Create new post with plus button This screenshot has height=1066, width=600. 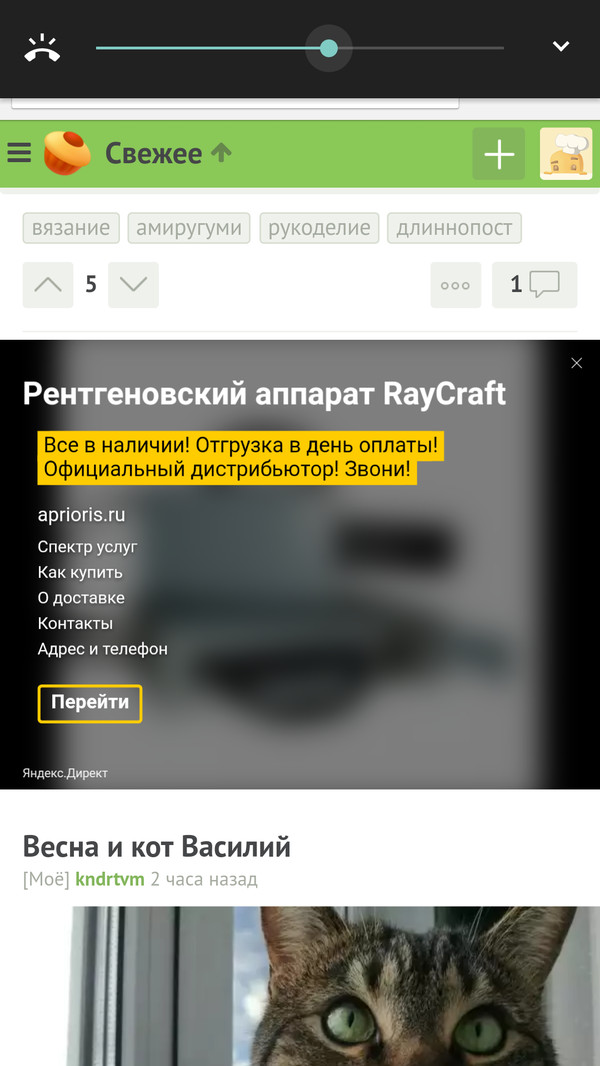click(x=498, y=154)
